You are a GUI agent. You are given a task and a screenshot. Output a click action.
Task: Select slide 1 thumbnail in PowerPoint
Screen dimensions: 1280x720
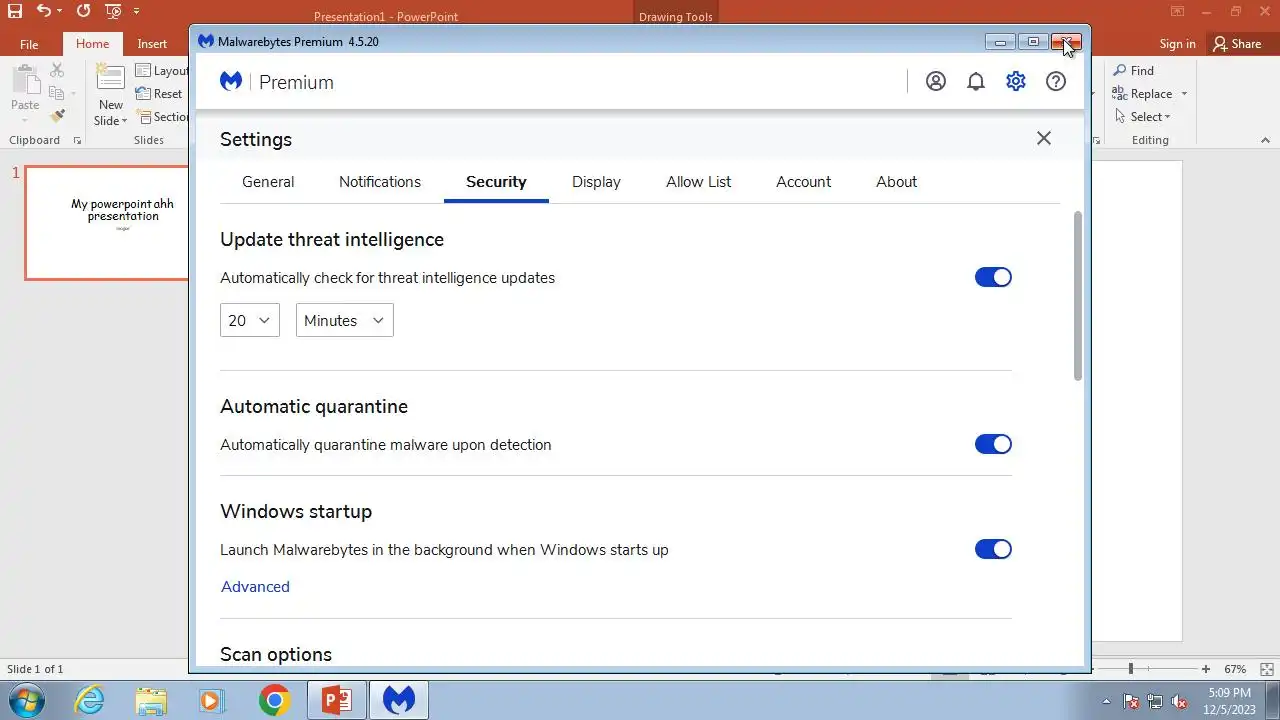pos(107,223)
